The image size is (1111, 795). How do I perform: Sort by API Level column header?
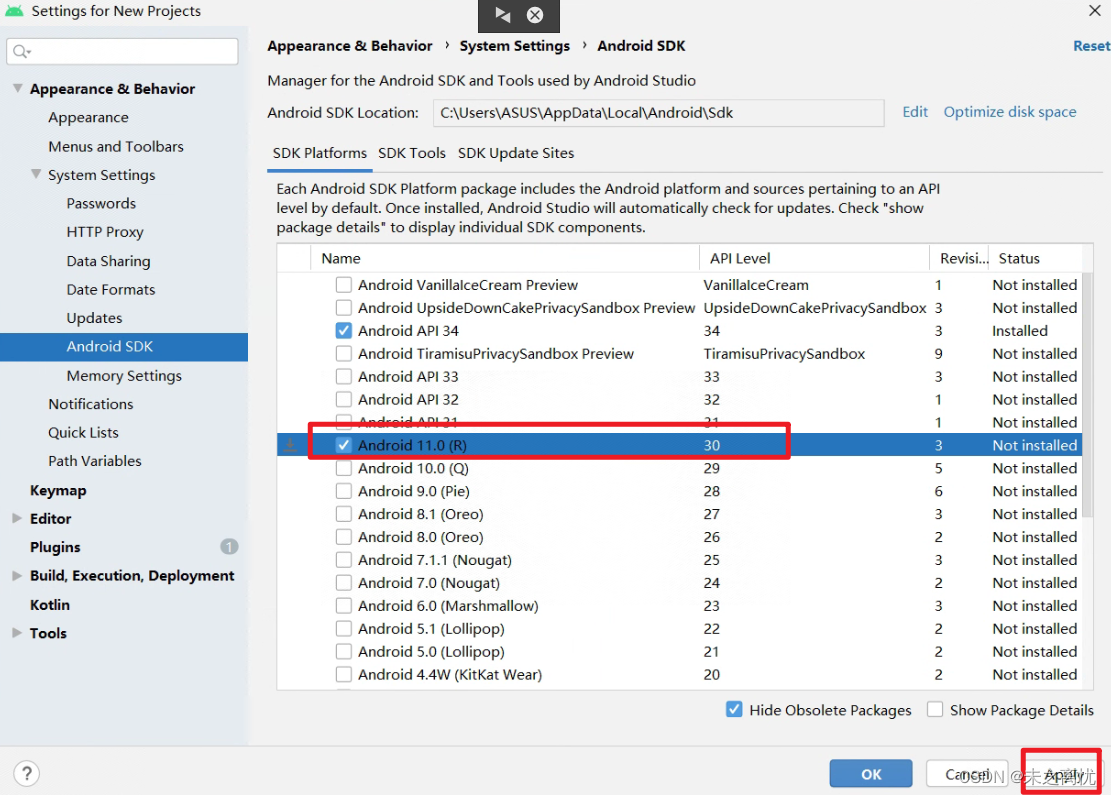point(814,259)
